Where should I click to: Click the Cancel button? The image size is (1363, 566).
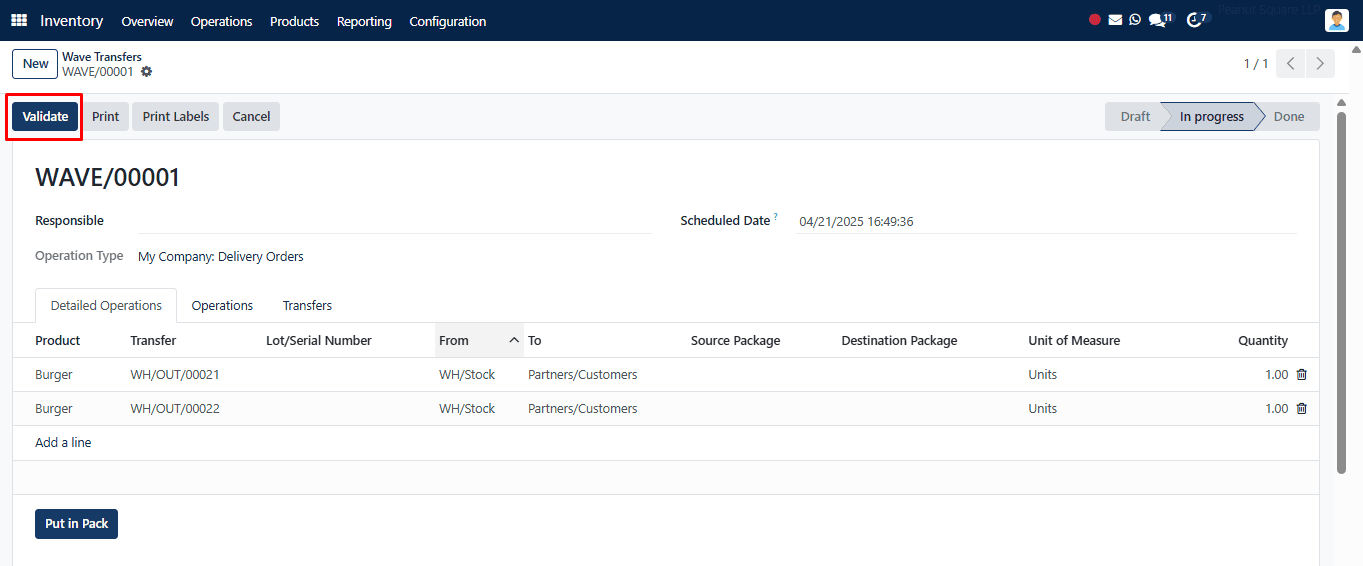pyautogui.click(x=251, y=116)
